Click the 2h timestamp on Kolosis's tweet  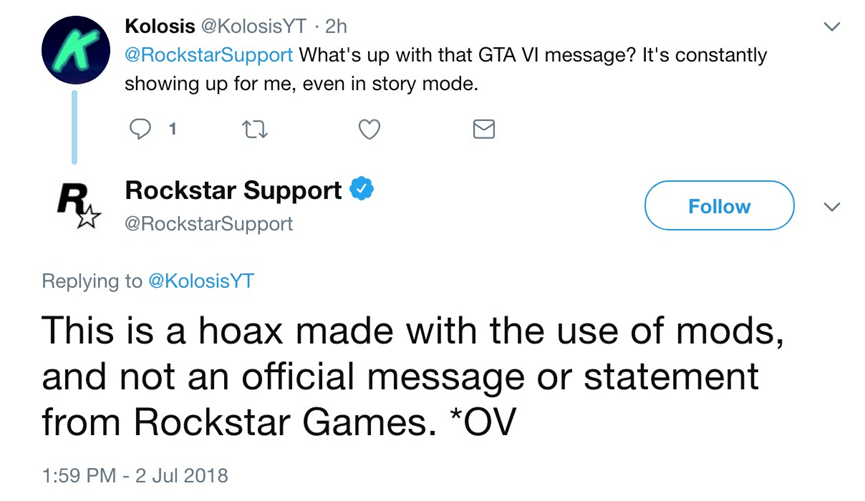click(332, 25)
